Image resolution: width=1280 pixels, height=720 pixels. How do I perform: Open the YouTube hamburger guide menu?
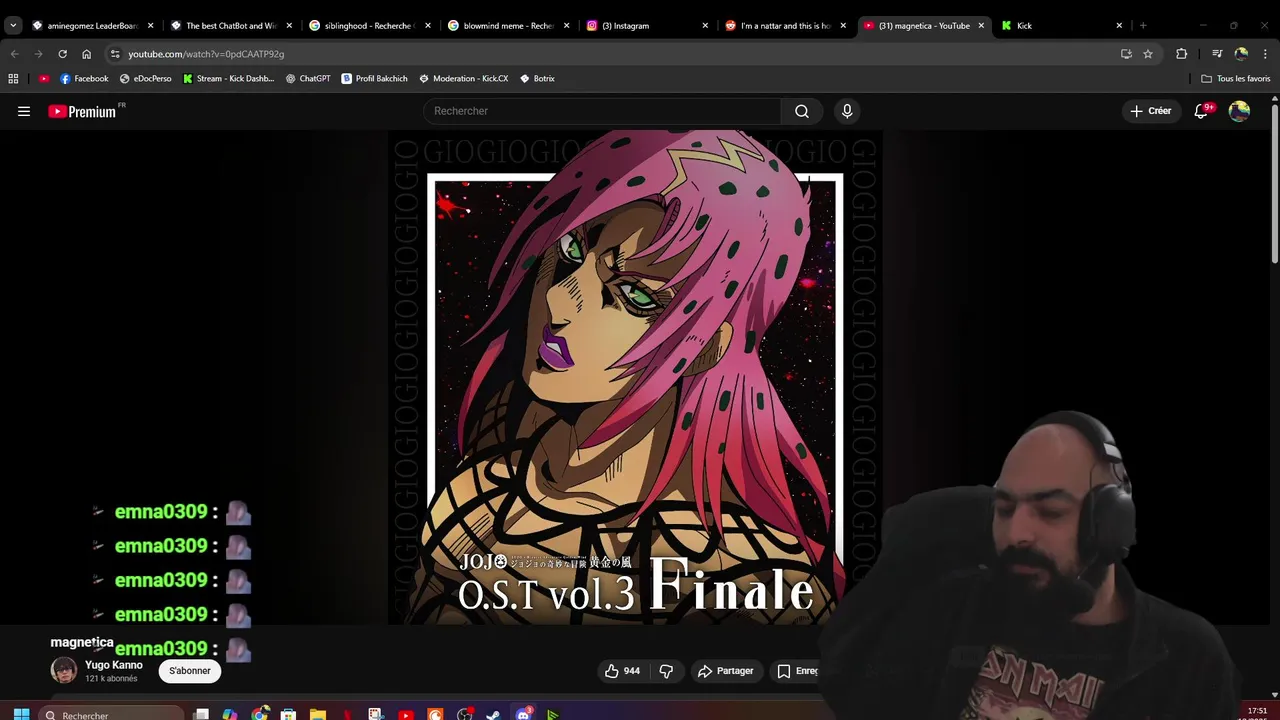(24, 111)
